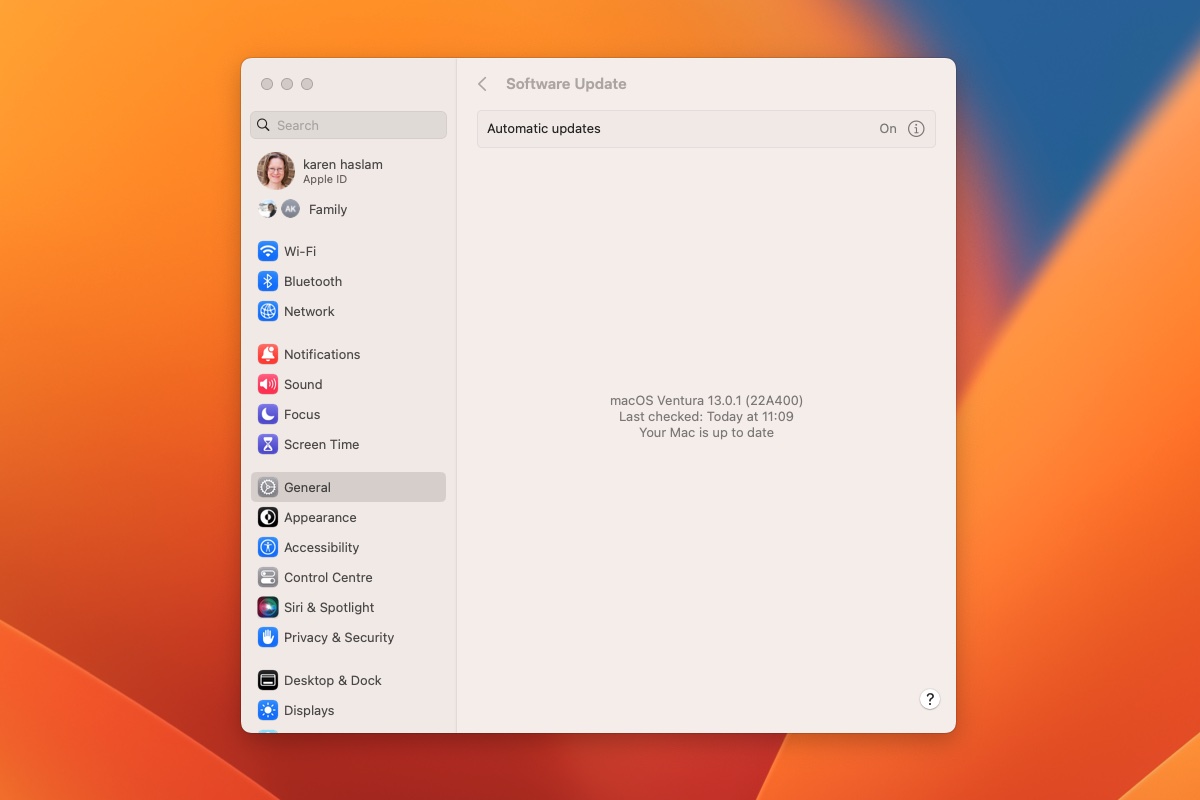Click the Bluetooth sidebar icon
Viewport: 1200px width, 800px height.
tap(267, 281)
